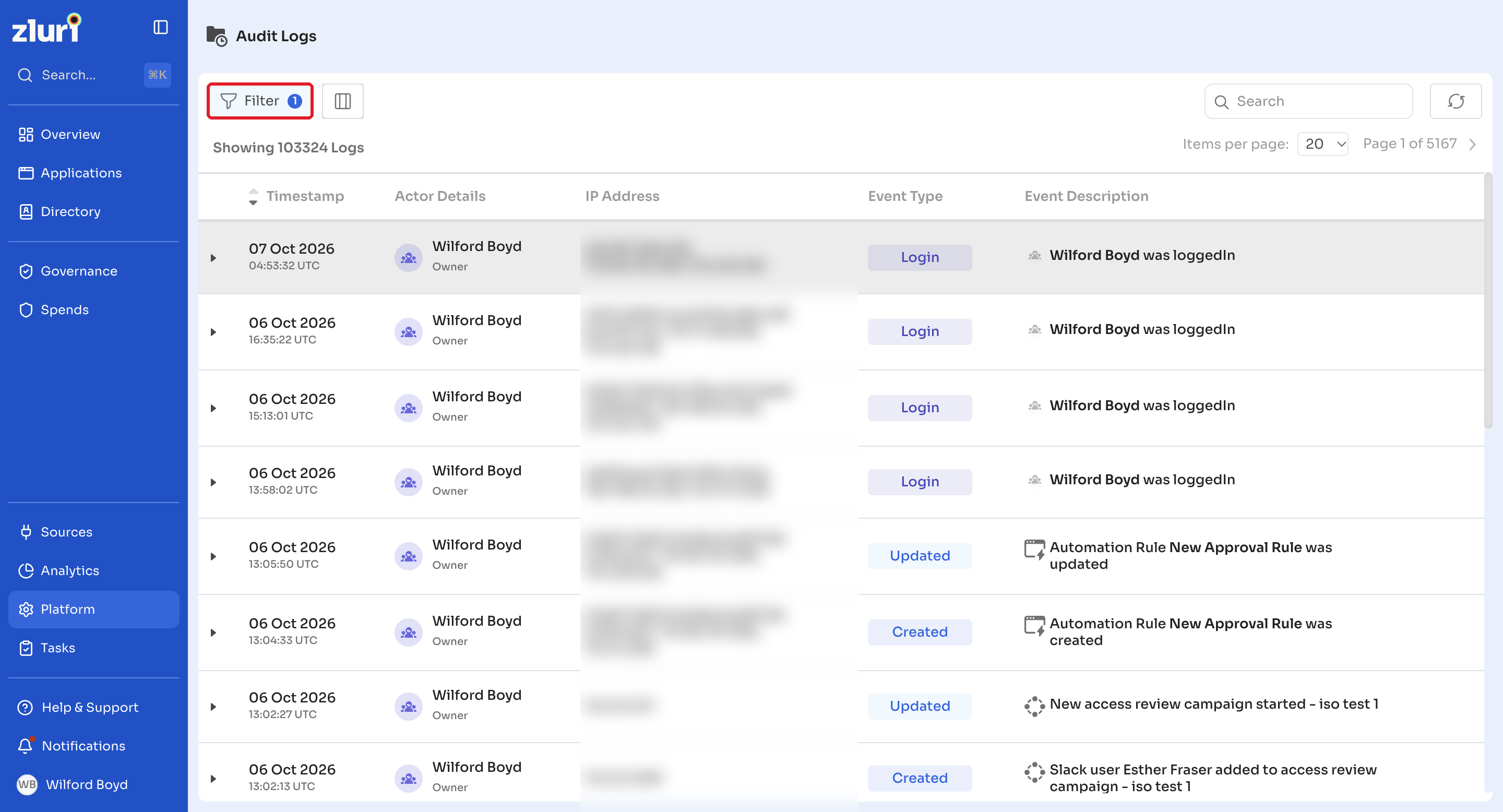Click actor avatar in the 13:58:02 row
Viewport: 1503px width, 812px height.
(409, 482)
